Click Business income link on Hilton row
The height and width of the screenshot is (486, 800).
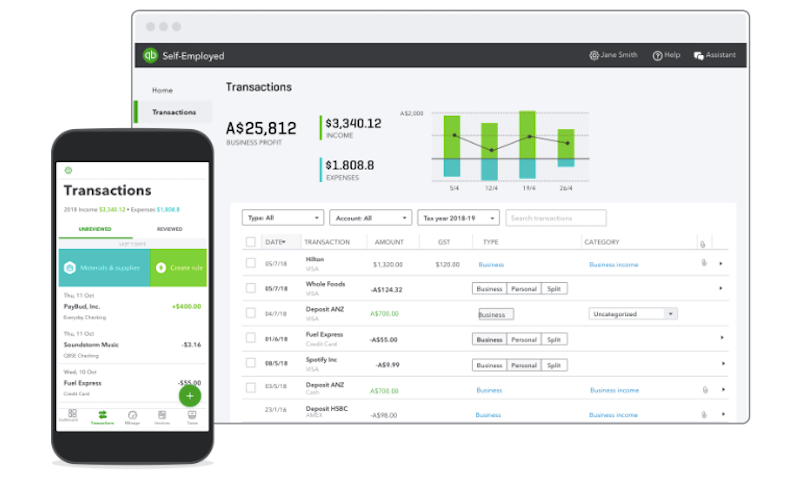click(614, 265)
